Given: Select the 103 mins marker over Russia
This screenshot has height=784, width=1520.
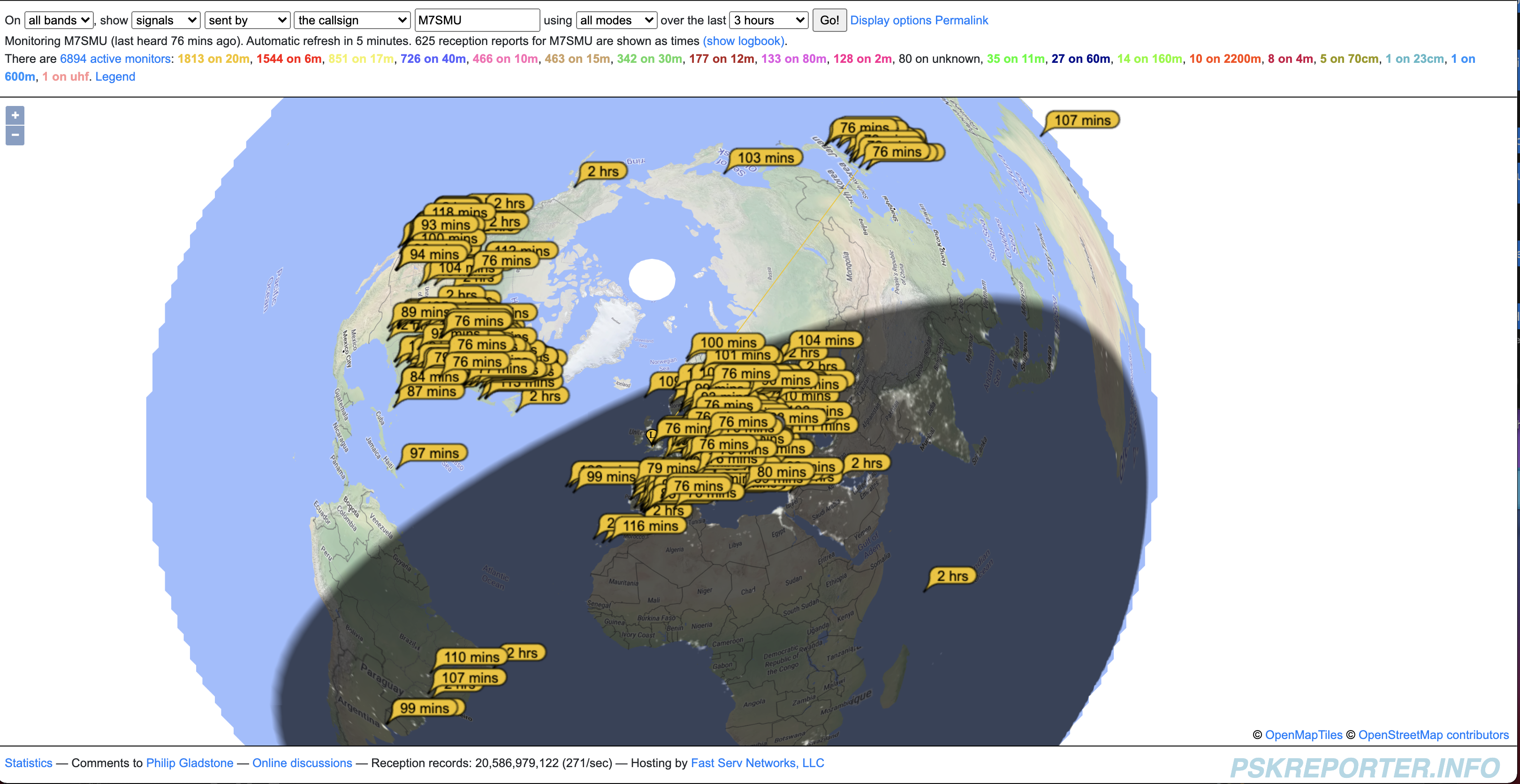Looking at the screenshot, I should (765, 158).
